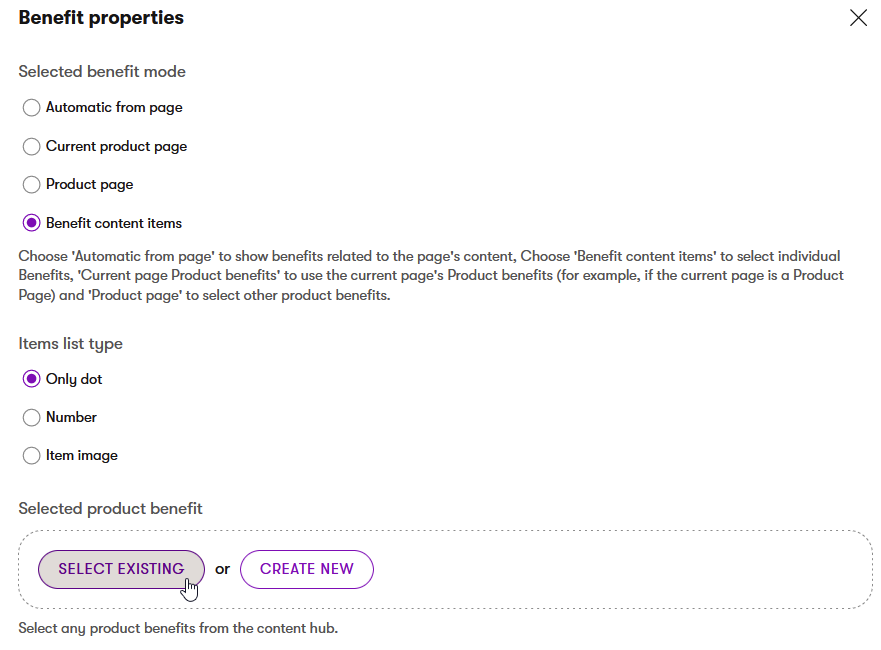Select the Automatic from page radio button
Image resolution: width=881 pixels, height=650 pixels.
click(x=31, y=107)
